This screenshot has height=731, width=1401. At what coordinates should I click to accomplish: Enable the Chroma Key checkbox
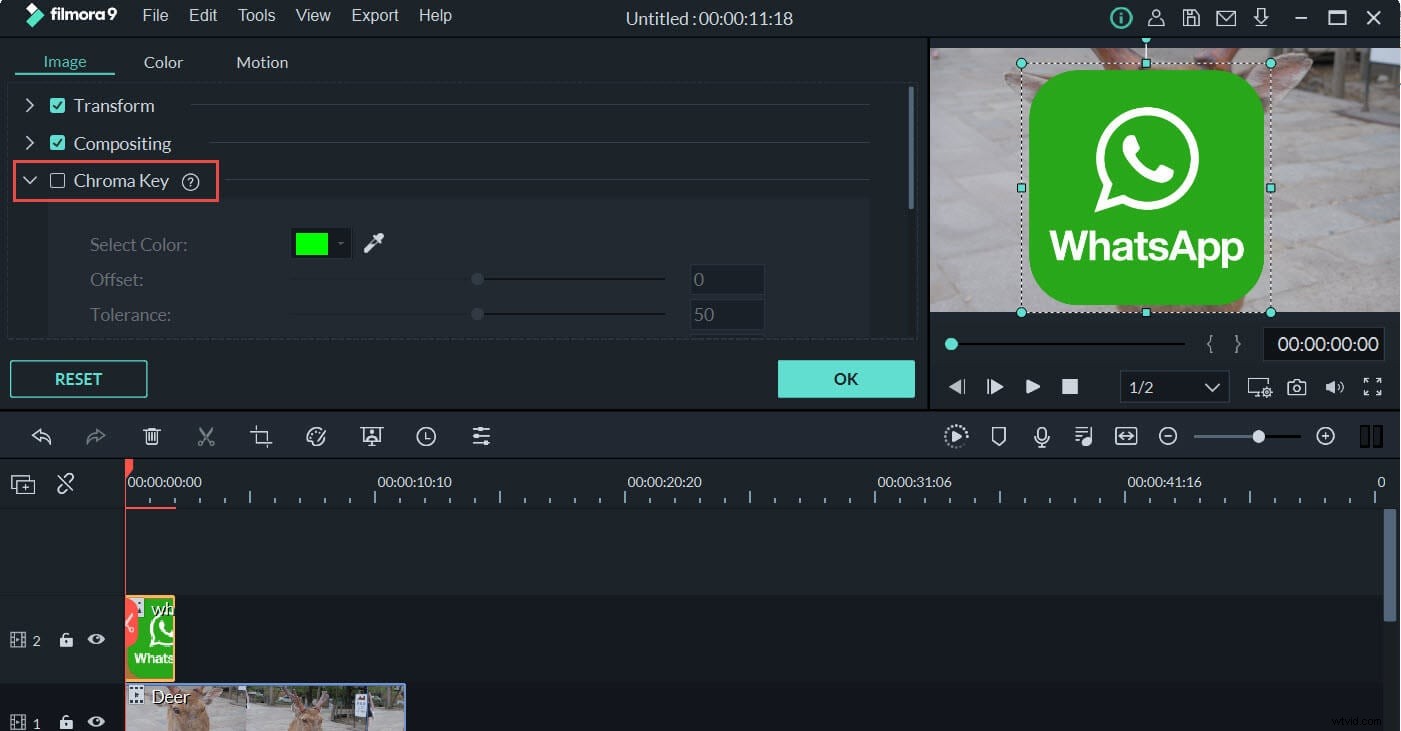pos(57,181)
